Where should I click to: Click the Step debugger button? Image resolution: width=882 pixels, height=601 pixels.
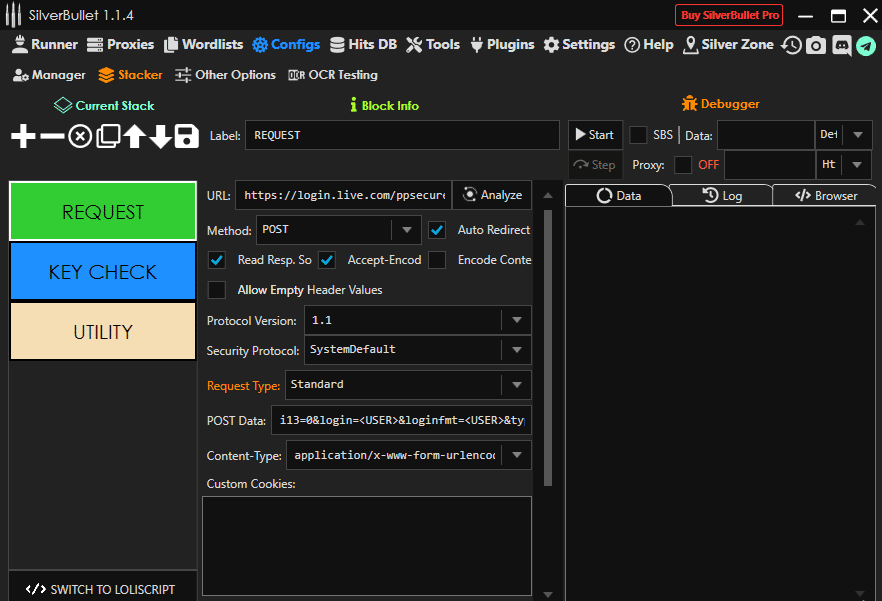tap(595, 165)
